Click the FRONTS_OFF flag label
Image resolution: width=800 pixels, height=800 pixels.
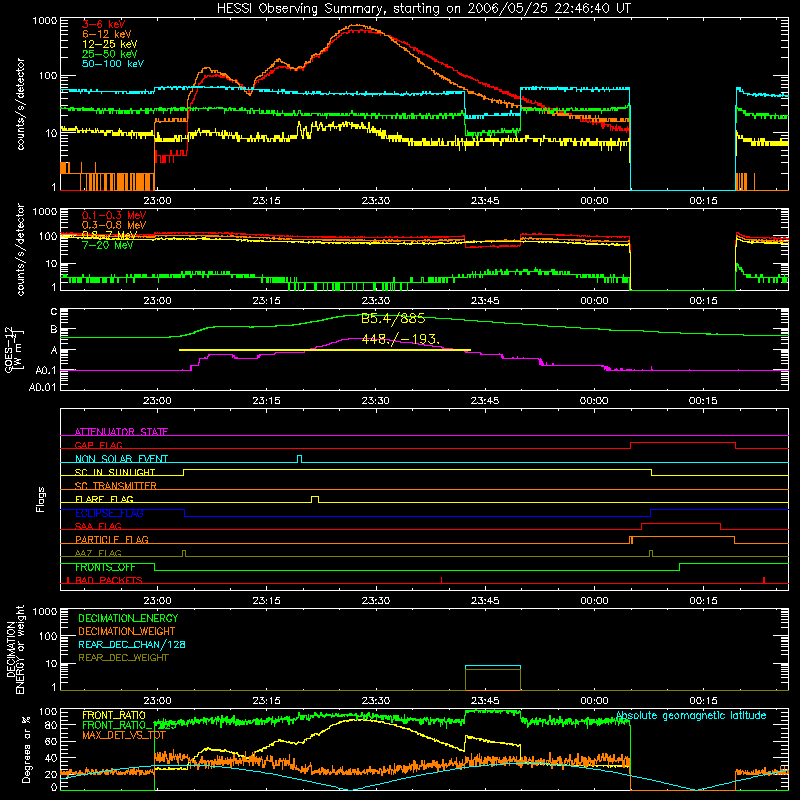tap(105, 567)
